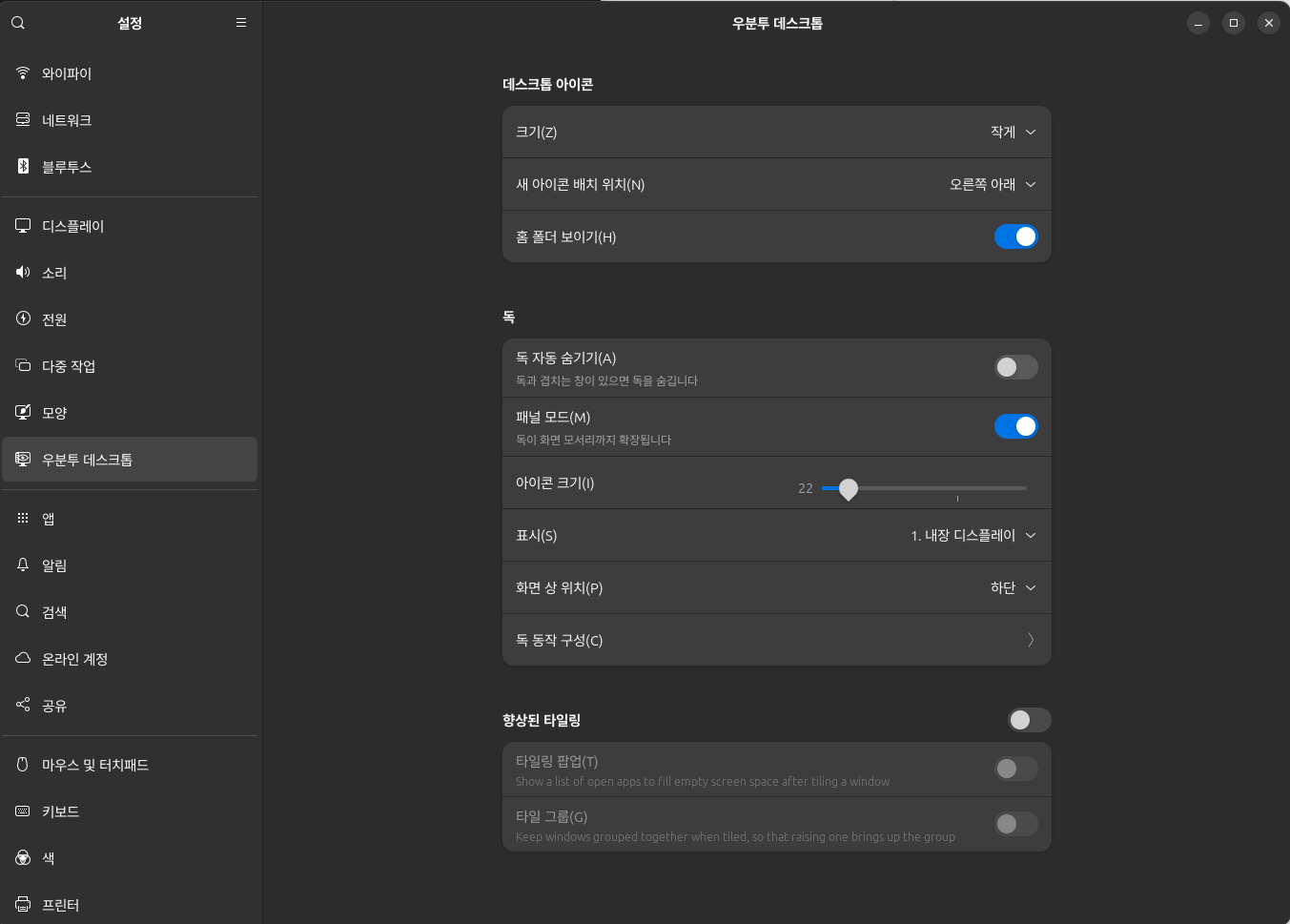Expand 독 동작 구성(C) via its chevron
The width and height of the screenshot is (1290, 924).
pyautogui.click(x=1031, y=640)
